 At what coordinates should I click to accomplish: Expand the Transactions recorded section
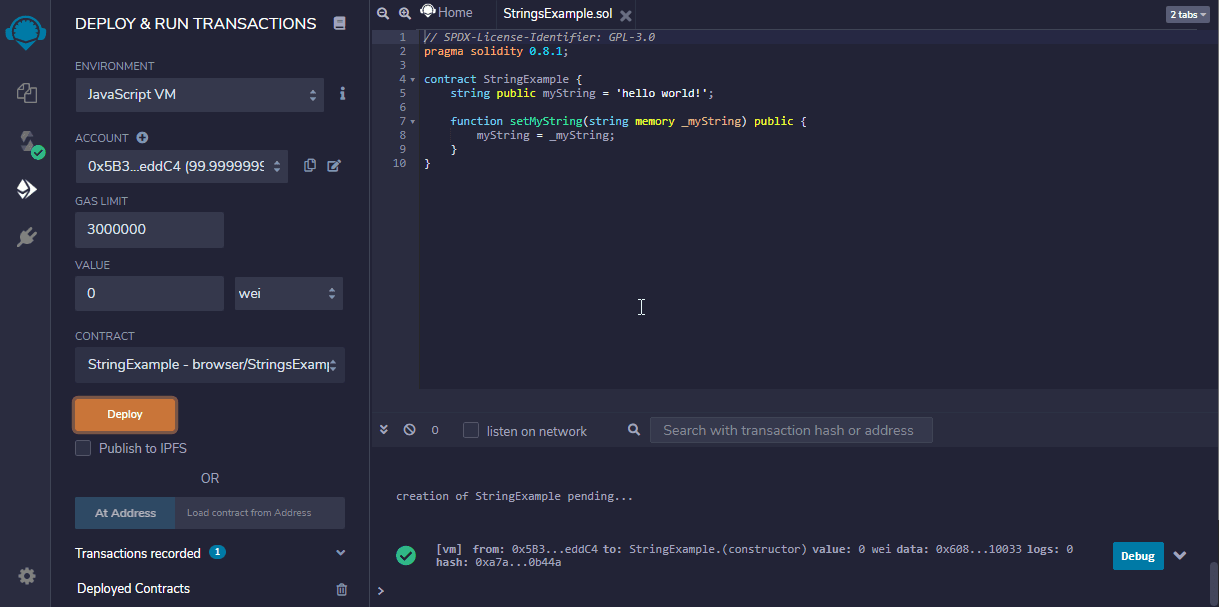point(340,553)
